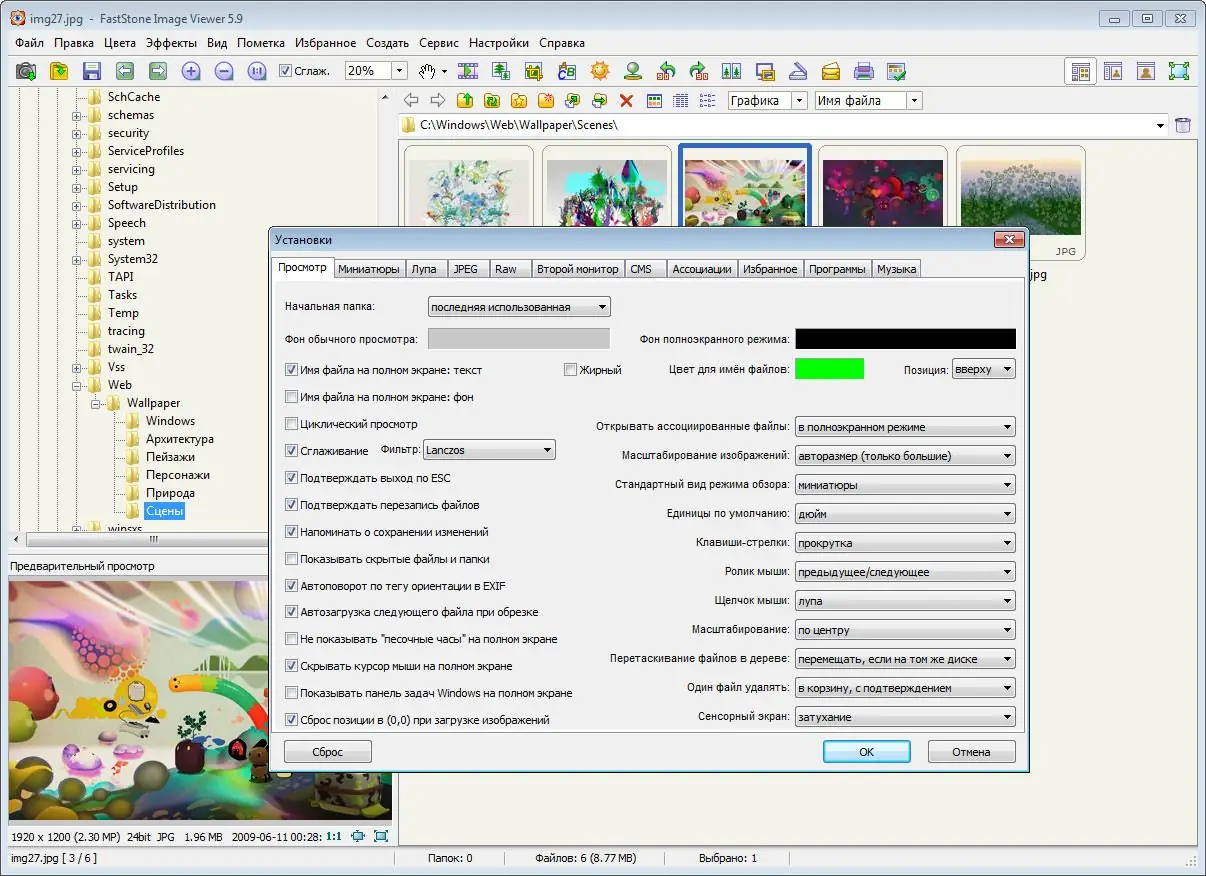The image size is (1206, 876).
Task: Click the Save As floppy disk icon
Action: (92, 71)
